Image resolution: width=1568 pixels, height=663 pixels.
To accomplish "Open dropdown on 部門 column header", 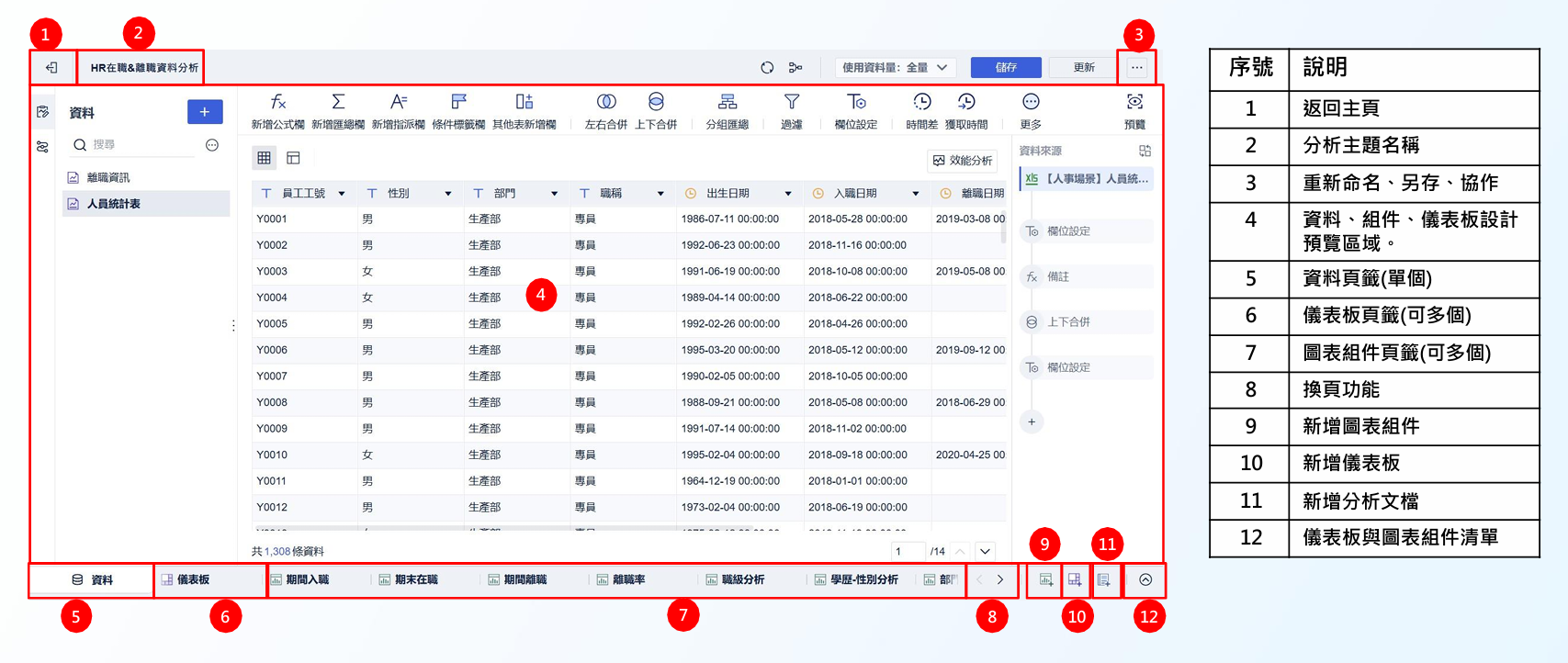I will coord(554,194).
